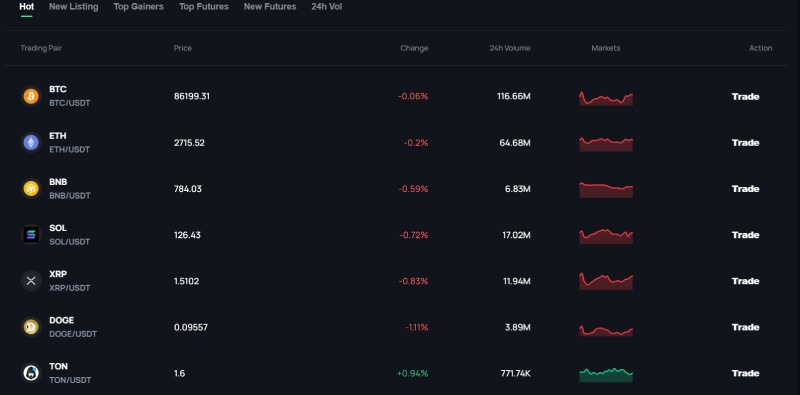800x395 pixels.
Task: Click Trade button for DOGE/USDT
Action: point(745,327)
